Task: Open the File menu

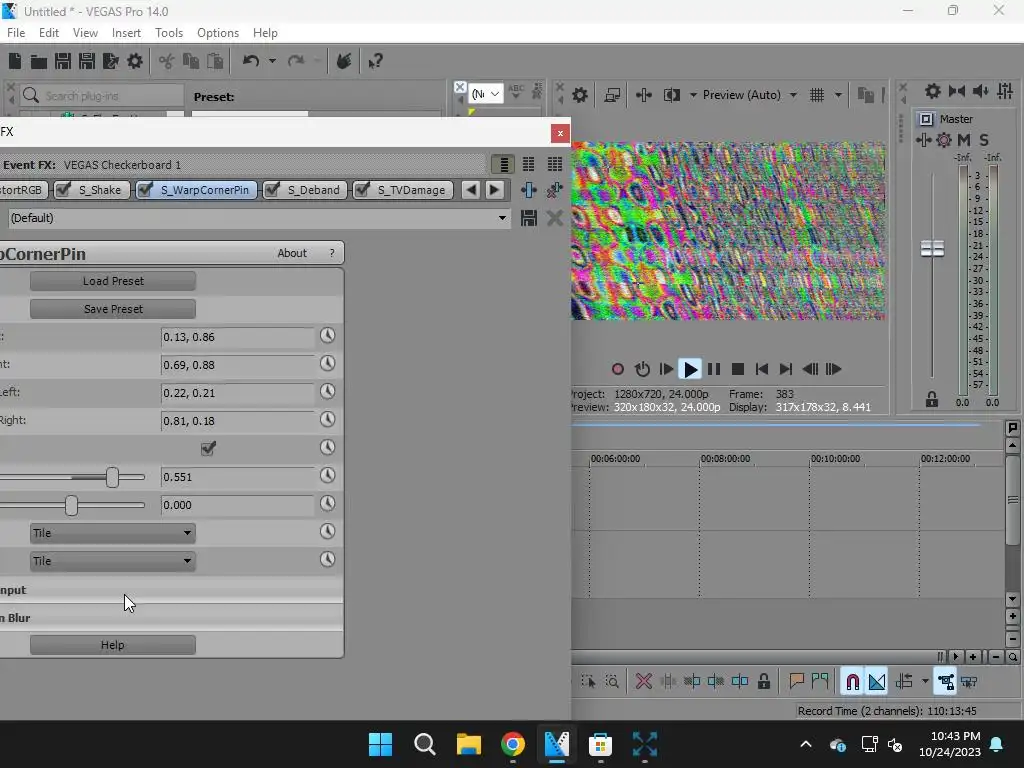Action: pyautogui.click(x=16, y=33)
